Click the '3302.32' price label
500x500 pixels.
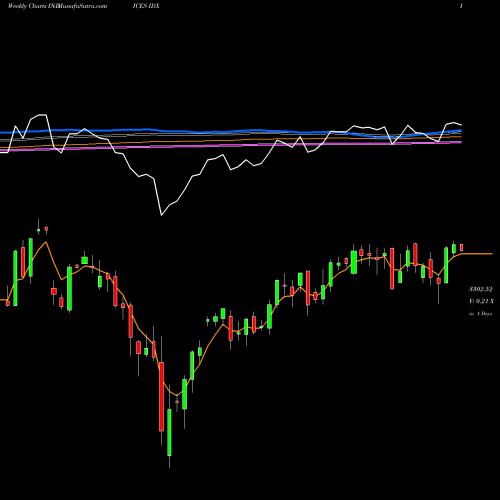tap(480, 289)
